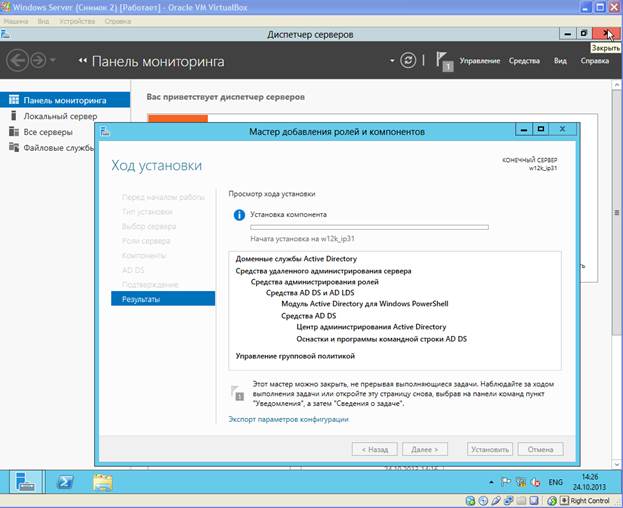Click the Все серверы icon

[14, 131]
